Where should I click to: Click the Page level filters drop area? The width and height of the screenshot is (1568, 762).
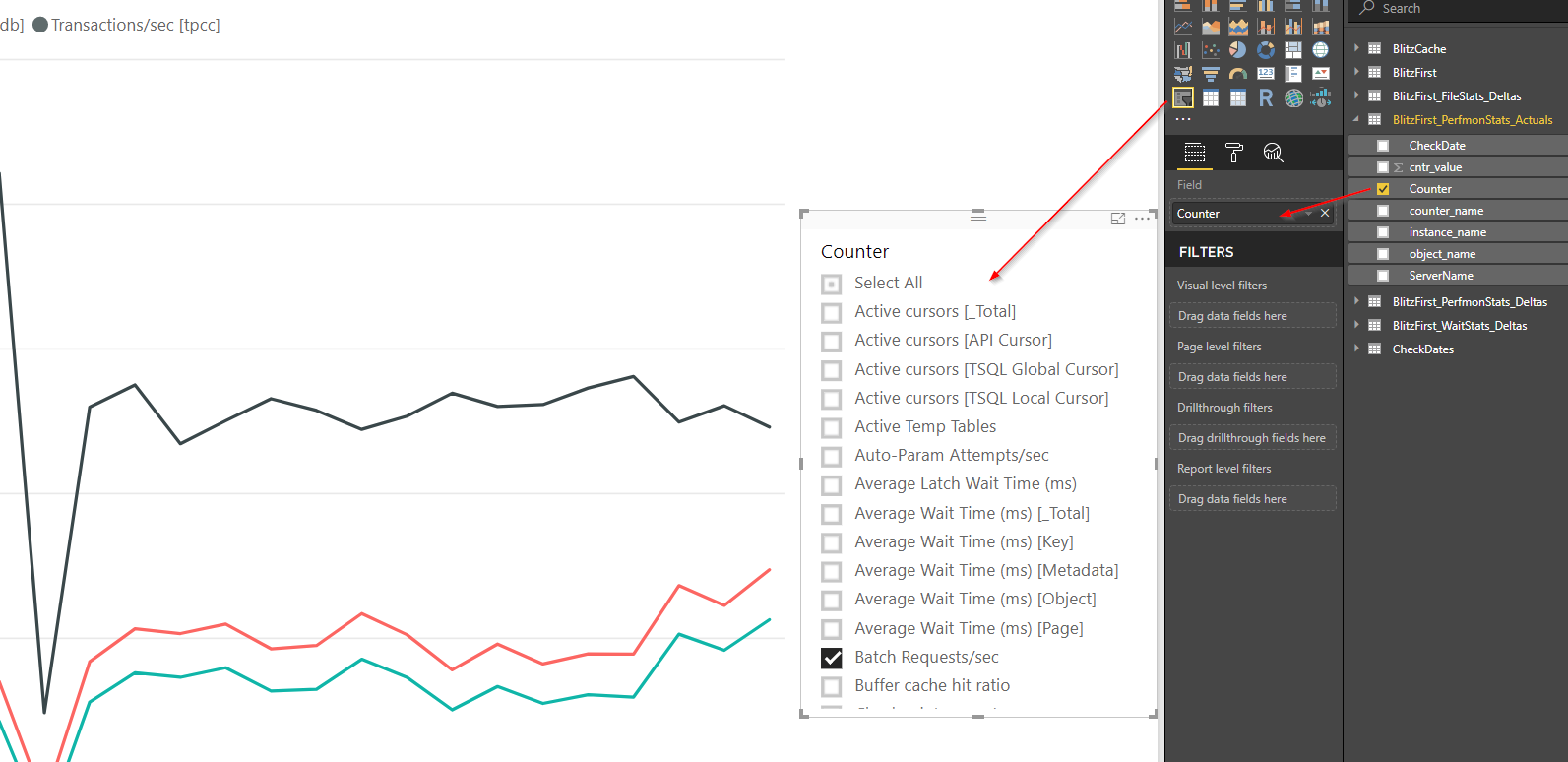pyautogui.click(x=1254, y=377)
